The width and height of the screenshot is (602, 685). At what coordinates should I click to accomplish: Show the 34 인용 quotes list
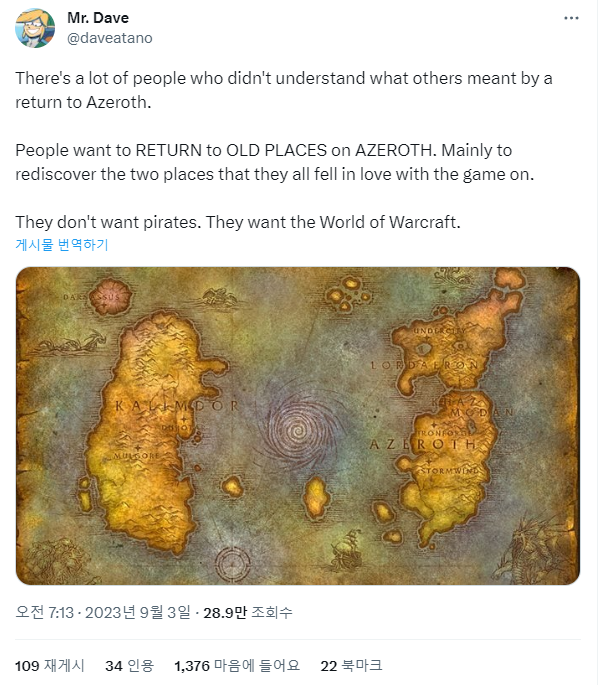(x=129, y=666)
